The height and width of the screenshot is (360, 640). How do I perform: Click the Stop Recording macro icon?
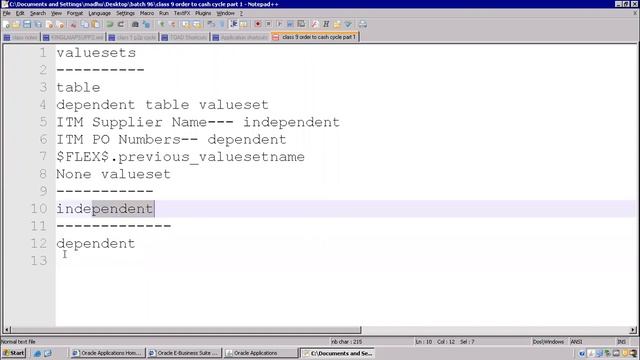(x=268, y=24)
